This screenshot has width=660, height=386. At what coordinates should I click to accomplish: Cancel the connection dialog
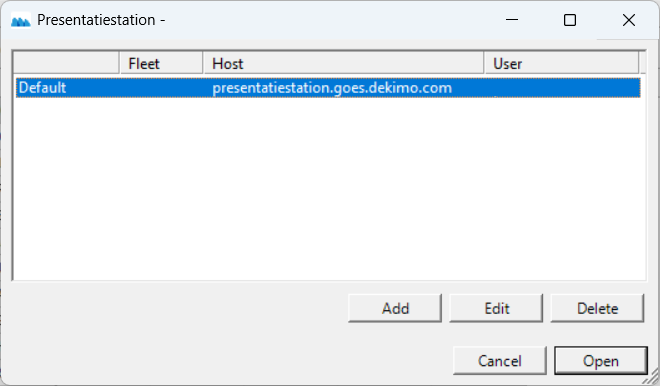500,361
